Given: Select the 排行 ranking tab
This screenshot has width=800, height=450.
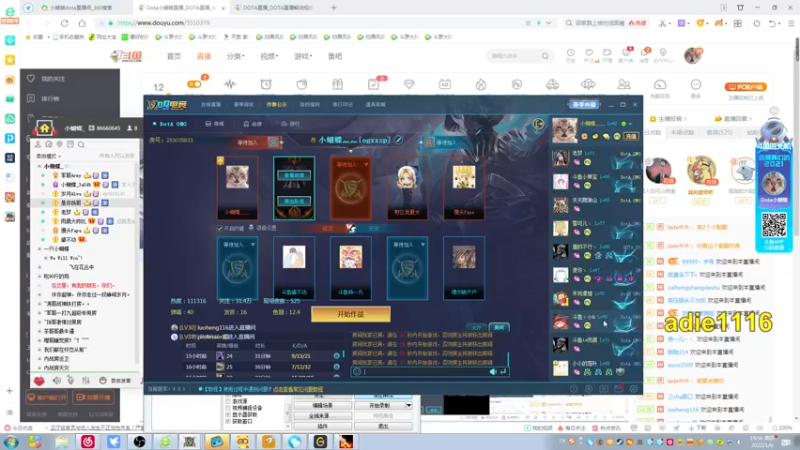Looking at the screenshot, I should click(x=291, y=124).
